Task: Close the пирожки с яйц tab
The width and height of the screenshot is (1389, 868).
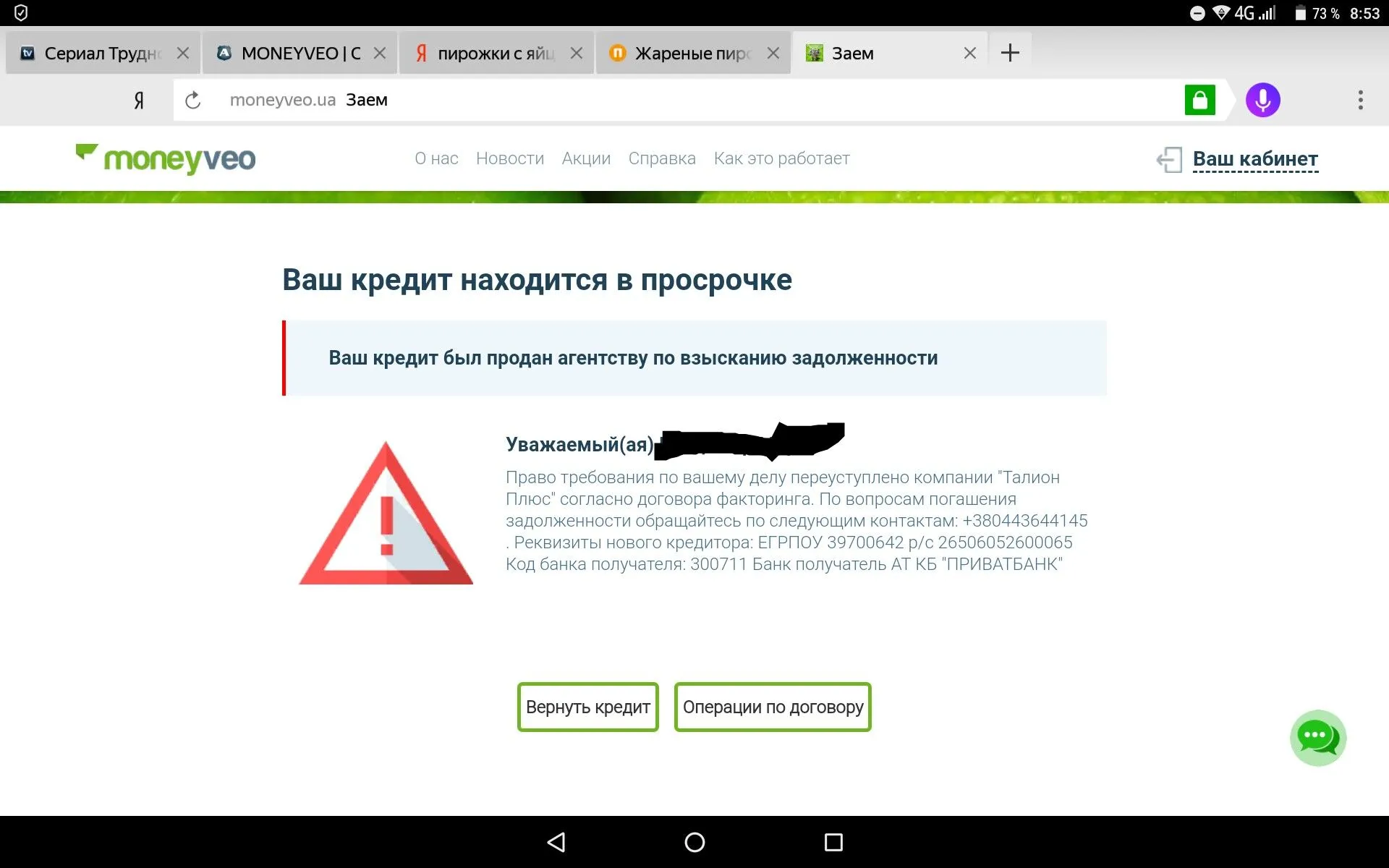Action: (x=576, y=53)
